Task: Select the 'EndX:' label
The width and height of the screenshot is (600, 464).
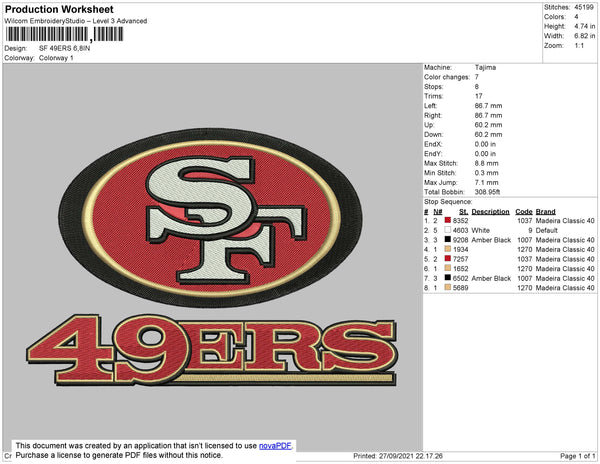Action: coord(433,144)
